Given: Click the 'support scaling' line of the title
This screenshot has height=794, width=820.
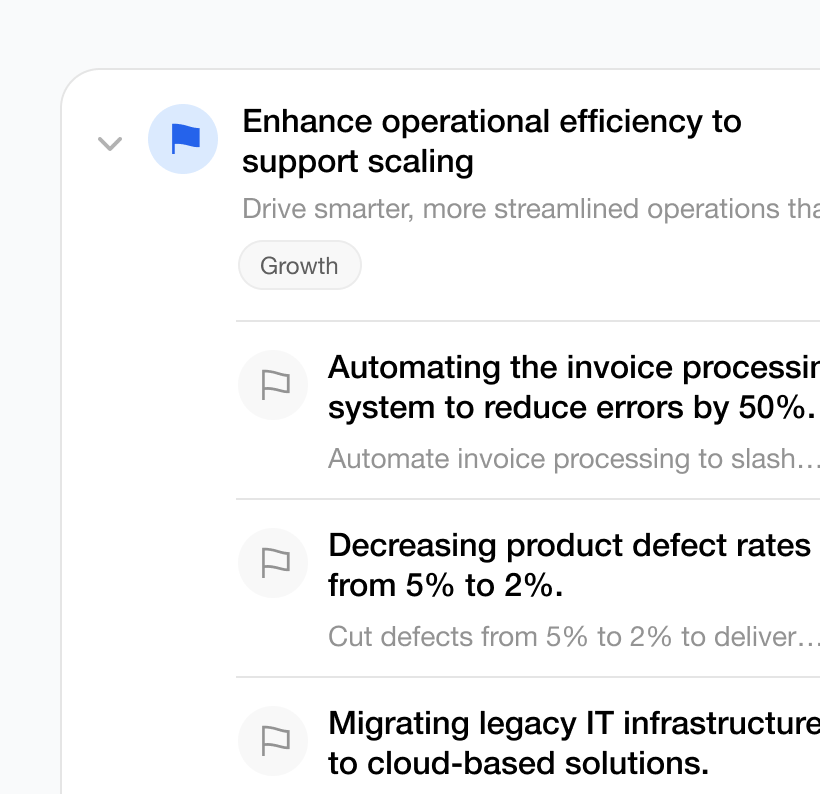Looking at the screenshot, I should coord(358,162).
